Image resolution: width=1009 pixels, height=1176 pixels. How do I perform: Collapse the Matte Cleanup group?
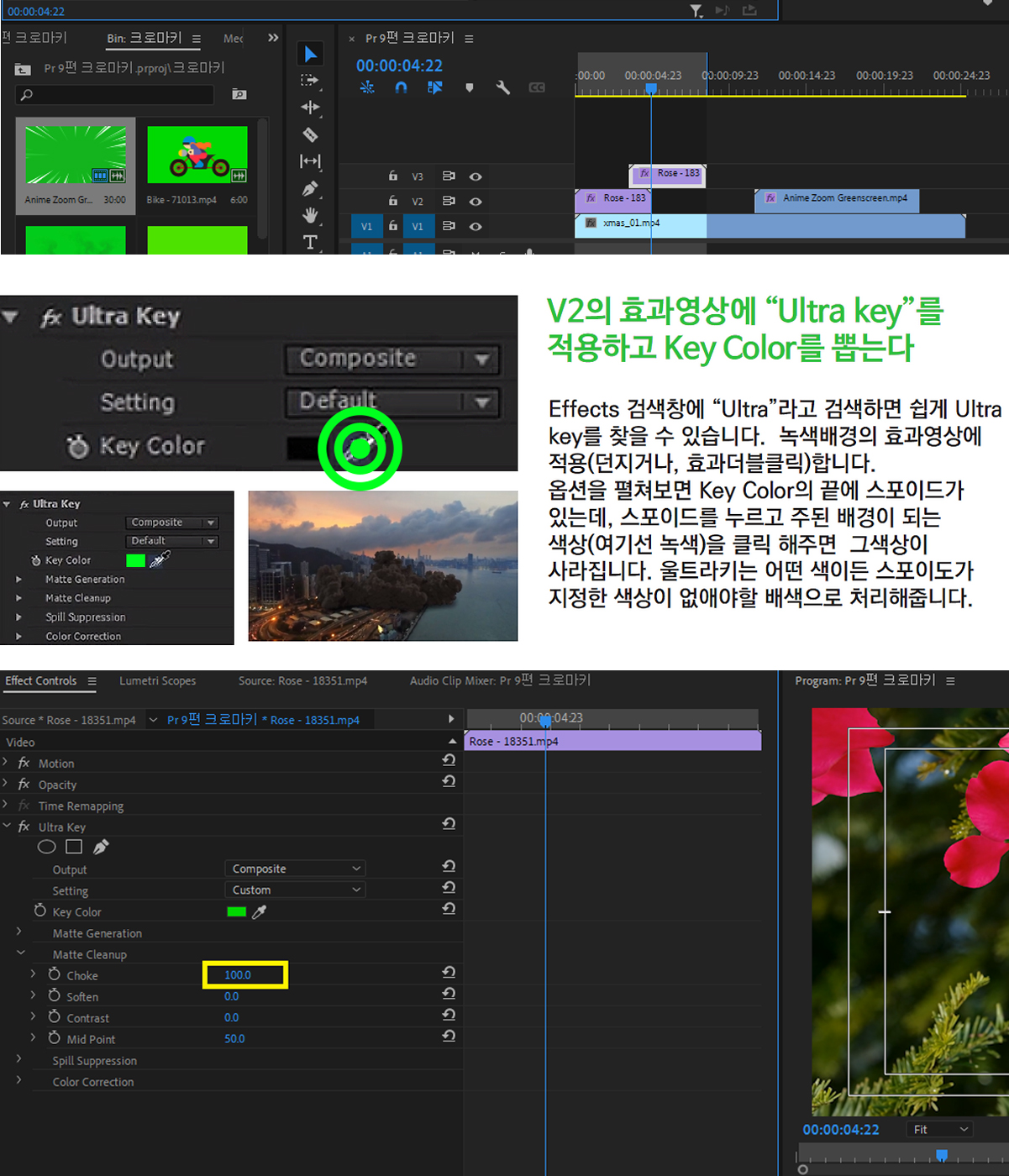(x=20, y=953)
